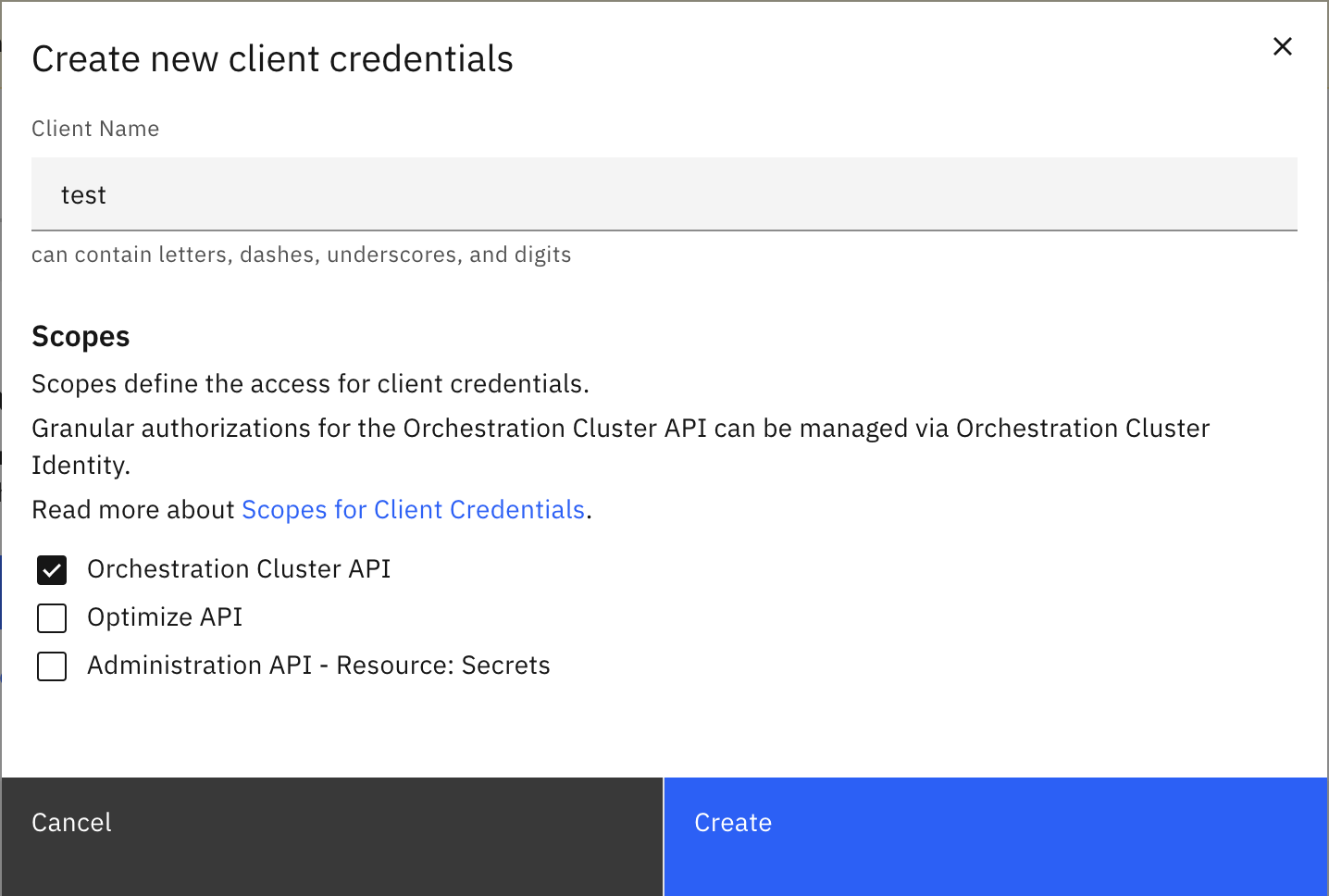The image size is (1329, 896).
Task: Click into the Client Name input field
Action: 664,194
